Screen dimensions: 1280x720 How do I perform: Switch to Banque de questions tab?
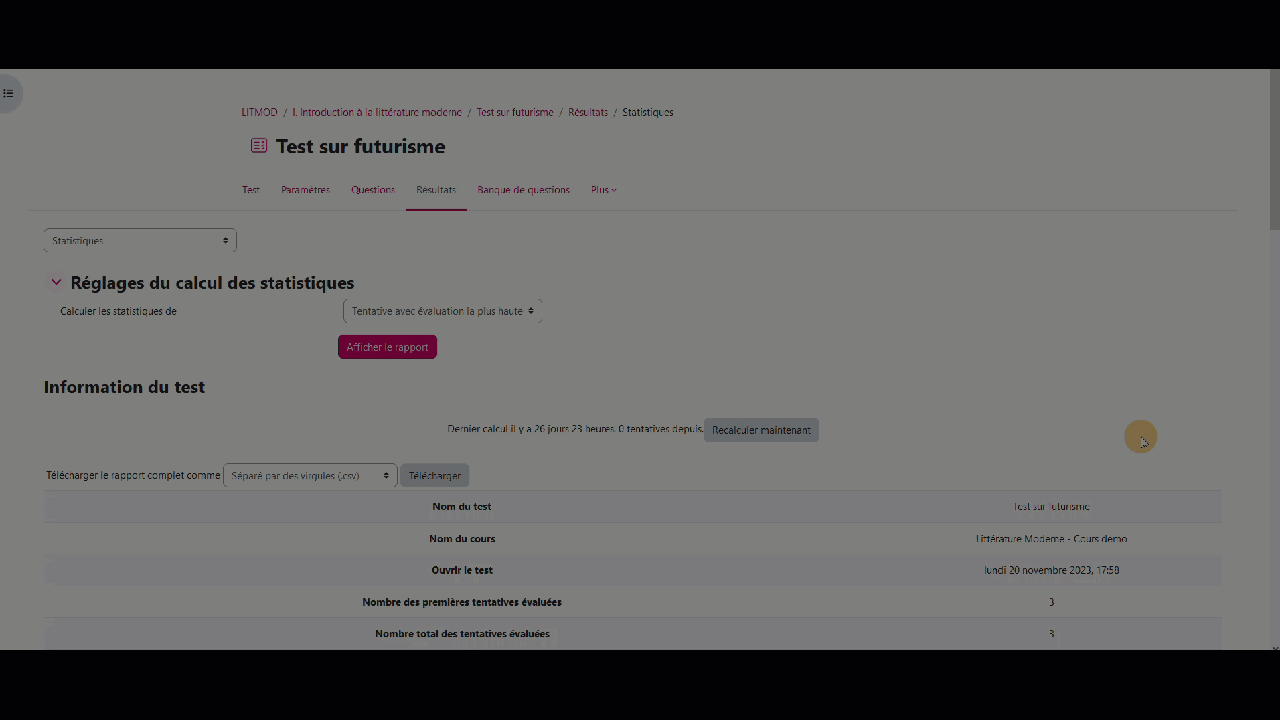523,190
